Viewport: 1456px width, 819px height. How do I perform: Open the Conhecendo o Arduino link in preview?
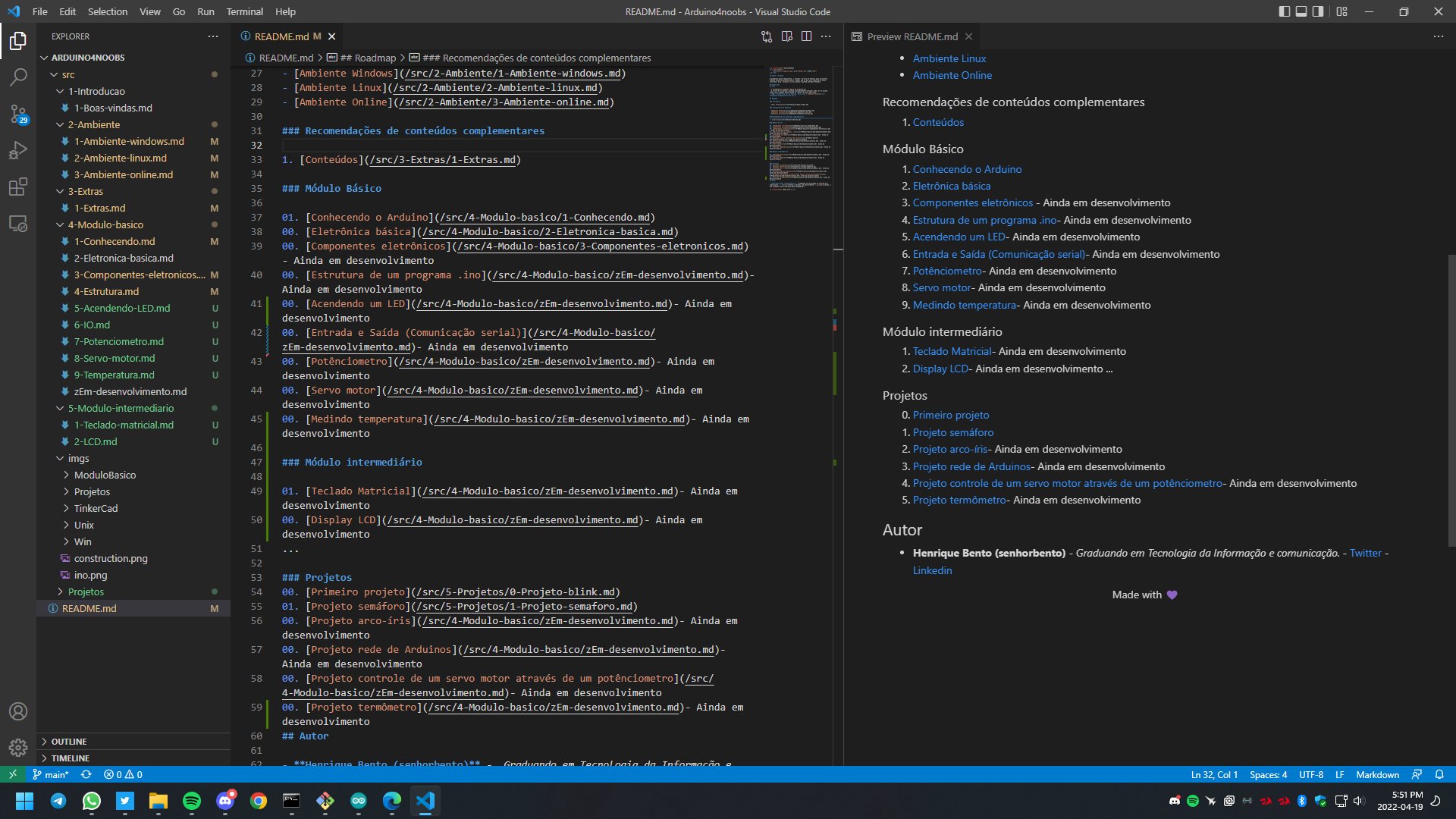pyautogui.click(x=966, y=169)
